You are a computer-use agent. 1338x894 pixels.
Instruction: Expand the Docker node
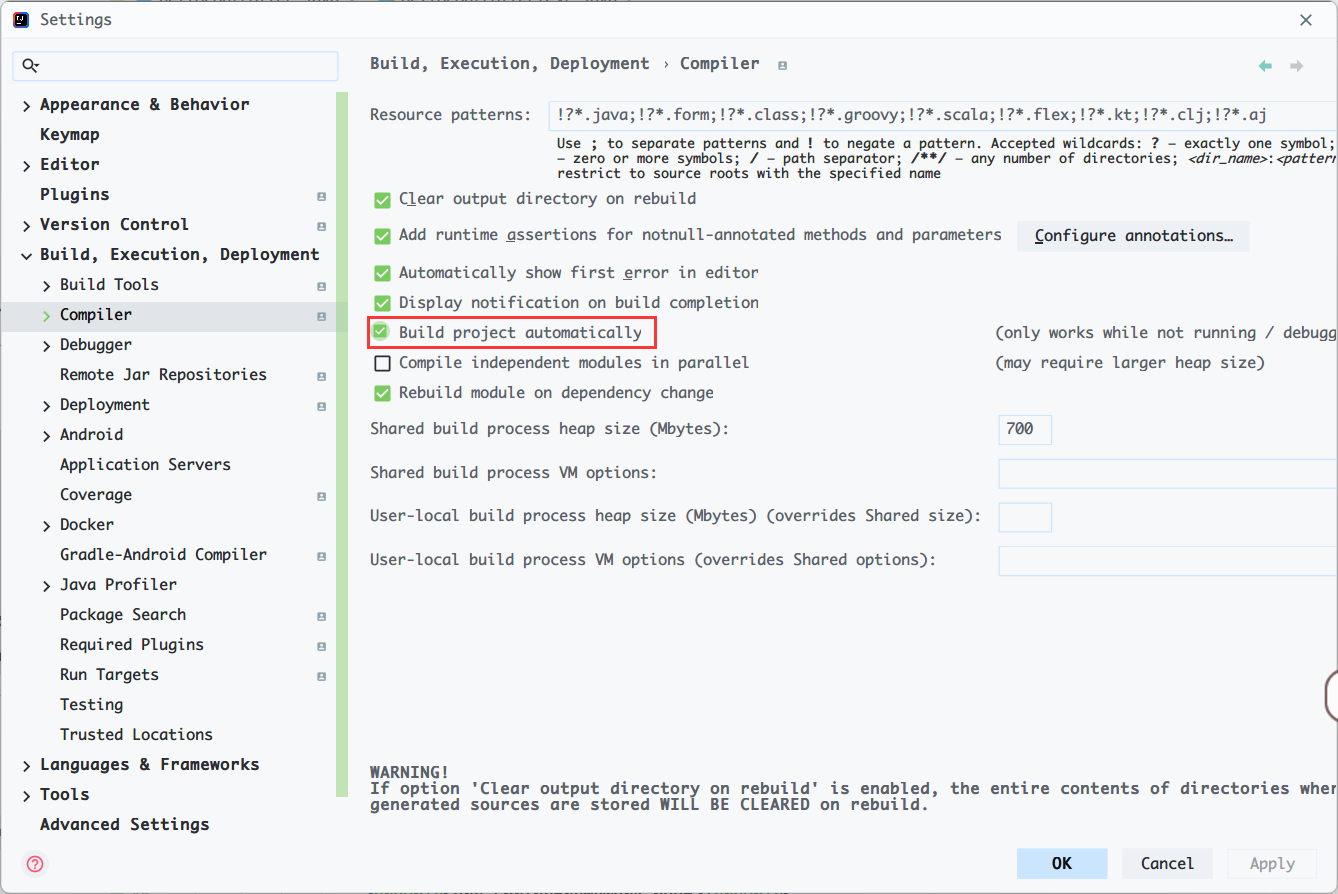(46, 525)
